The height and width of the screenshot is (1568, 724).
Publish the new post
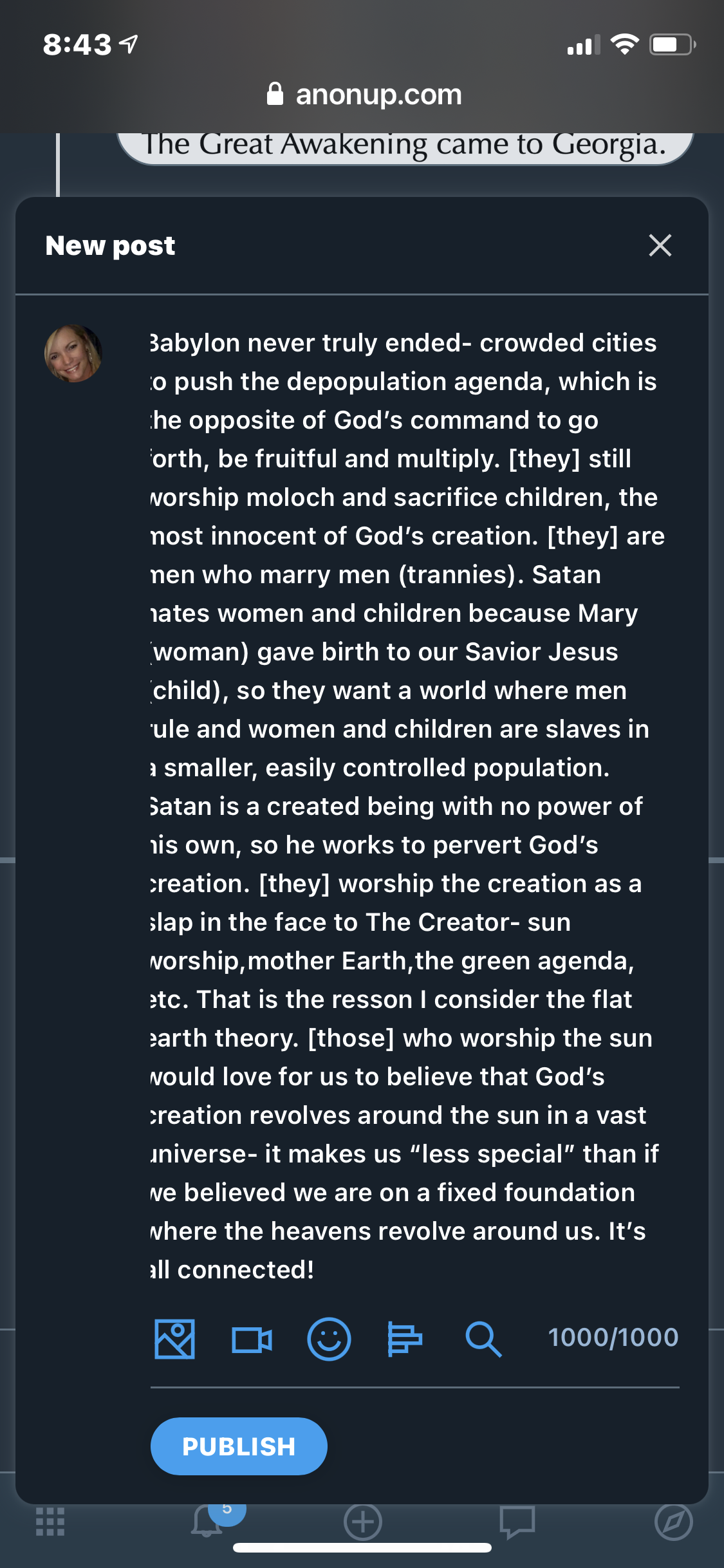click(239, 1446)
